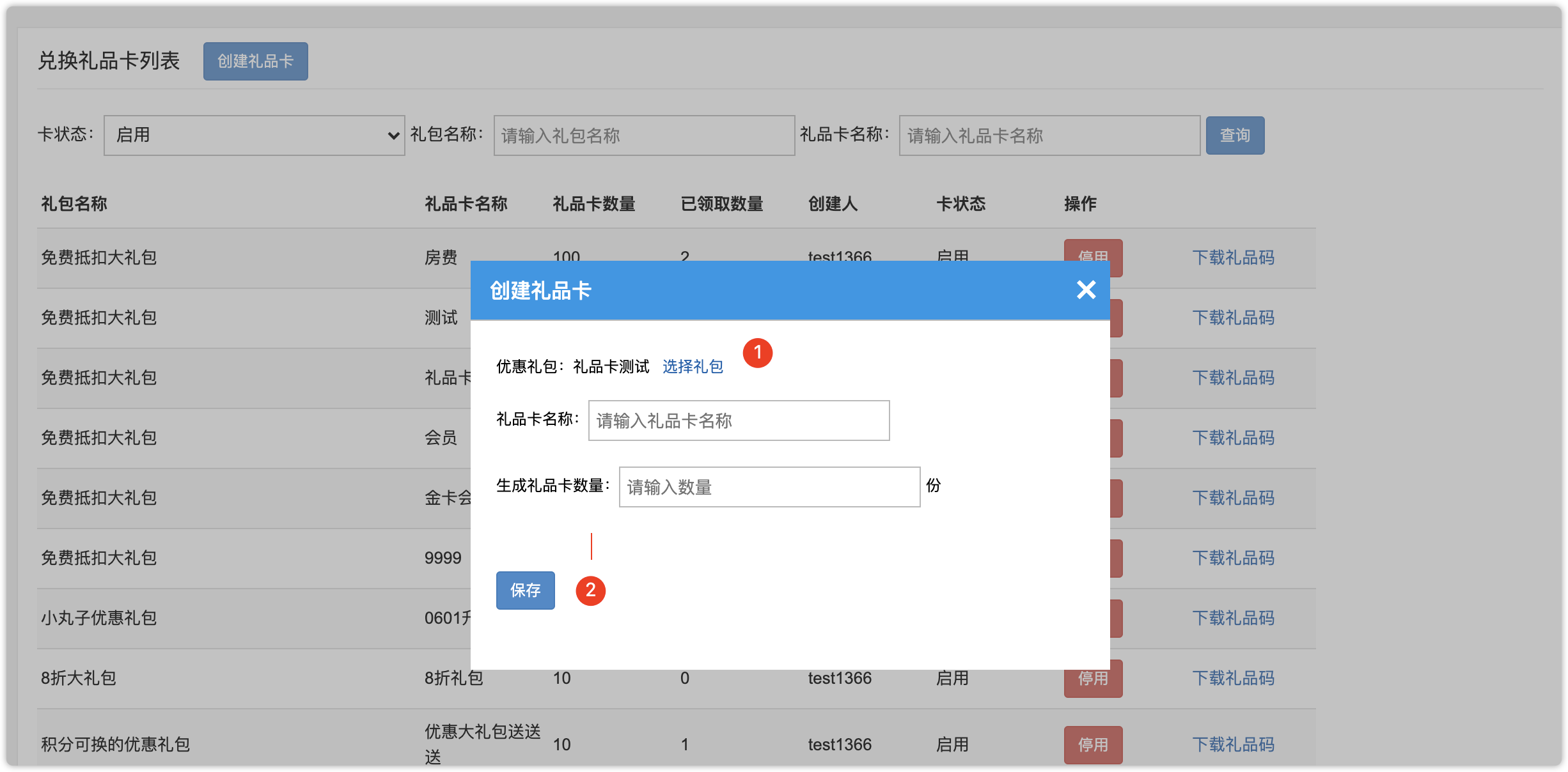The image size is (1568, 772).
Task: Open the 卡状态 dropdown
Action: tap(254, 135)
